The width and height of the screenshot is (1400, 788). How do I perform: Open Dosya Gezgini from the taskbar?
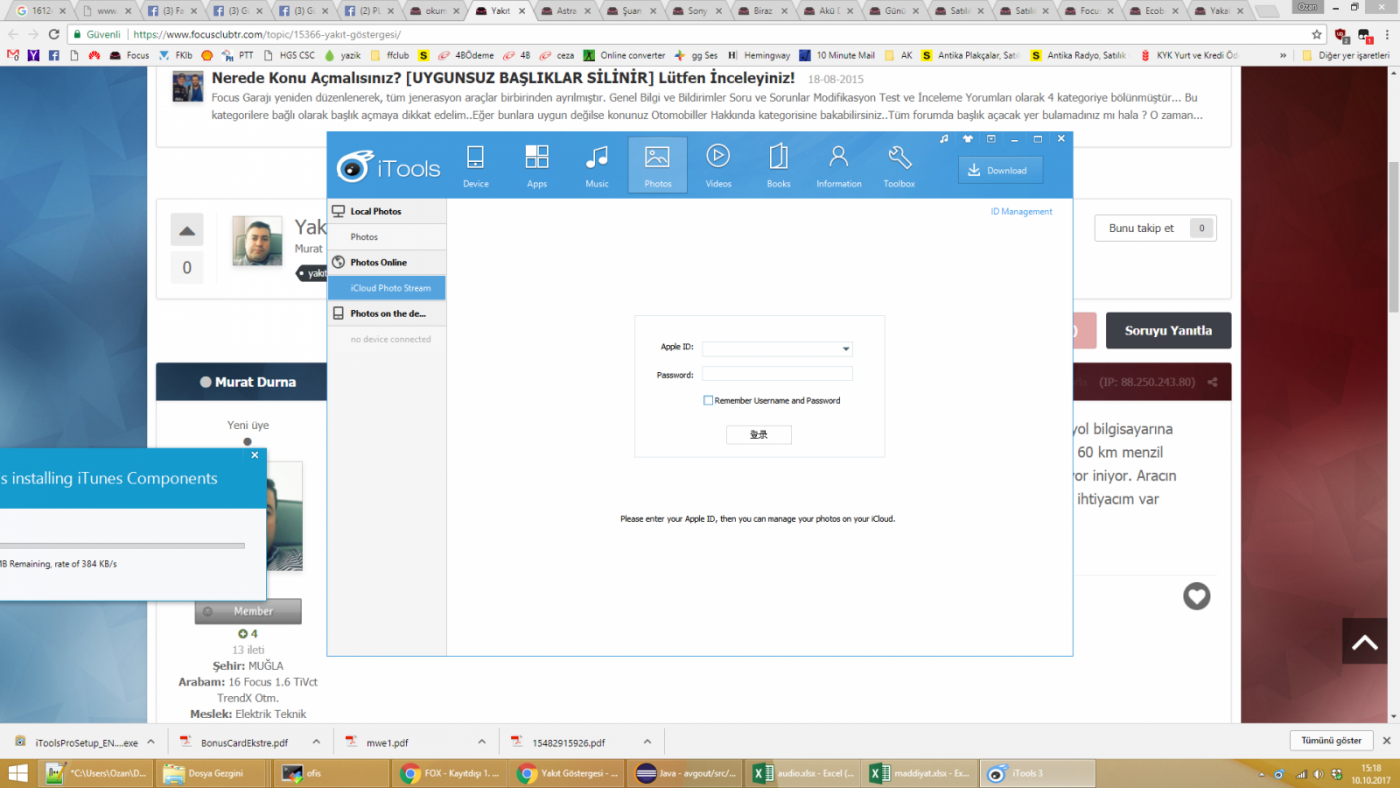[x=213, y=773]
